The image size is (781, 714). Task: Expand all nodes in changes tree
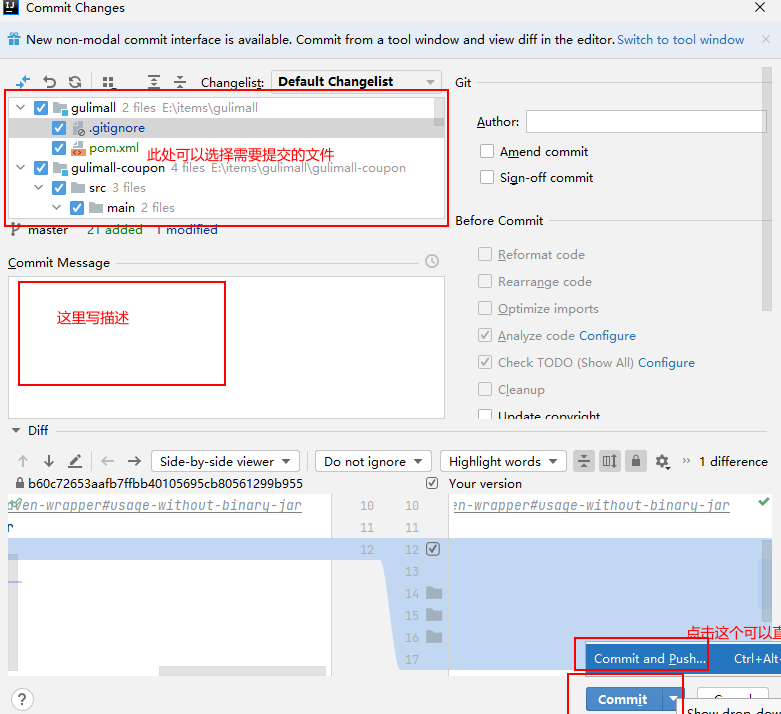154,82
